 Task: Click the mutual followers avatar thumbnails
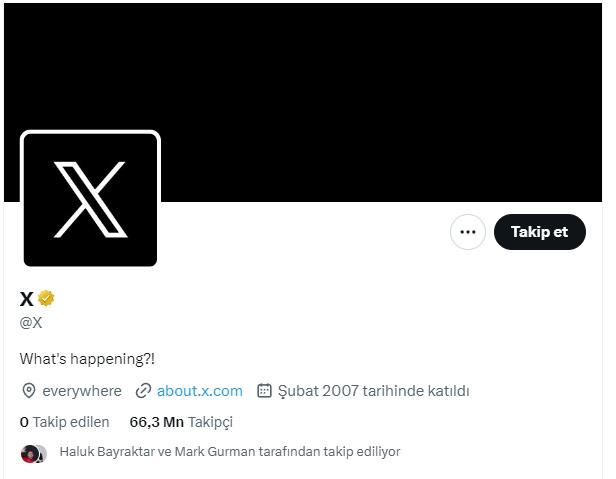click(x=34, y=454)
